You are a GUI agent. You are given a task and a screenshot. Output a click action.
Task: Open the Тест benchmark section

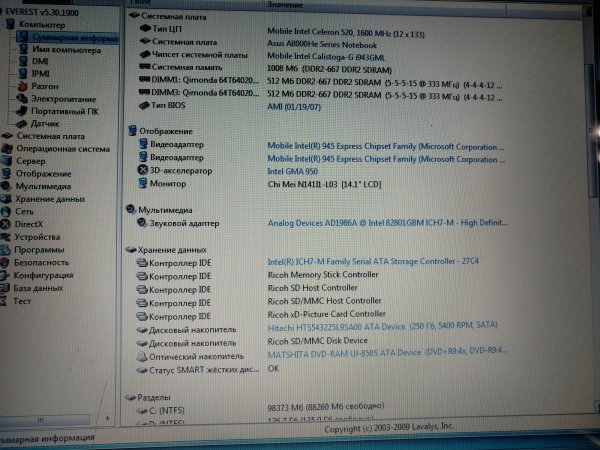tap(22, 300)
